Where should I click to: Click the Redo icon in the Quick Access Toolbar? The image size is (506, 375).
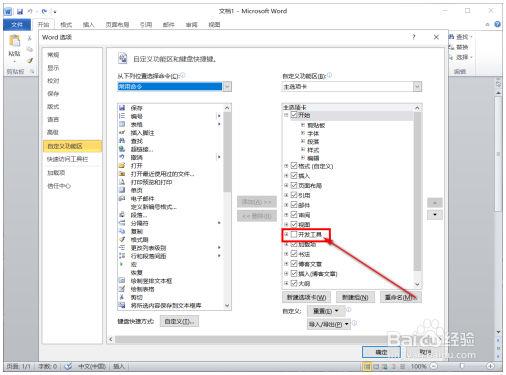tap(44, 12)
